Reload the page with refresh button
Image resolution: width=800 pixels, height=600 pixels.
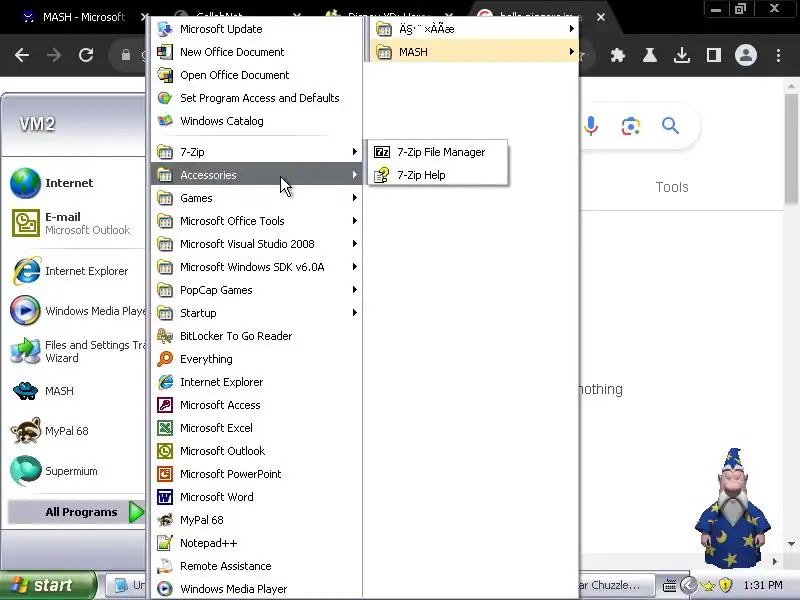pos(86,55)
